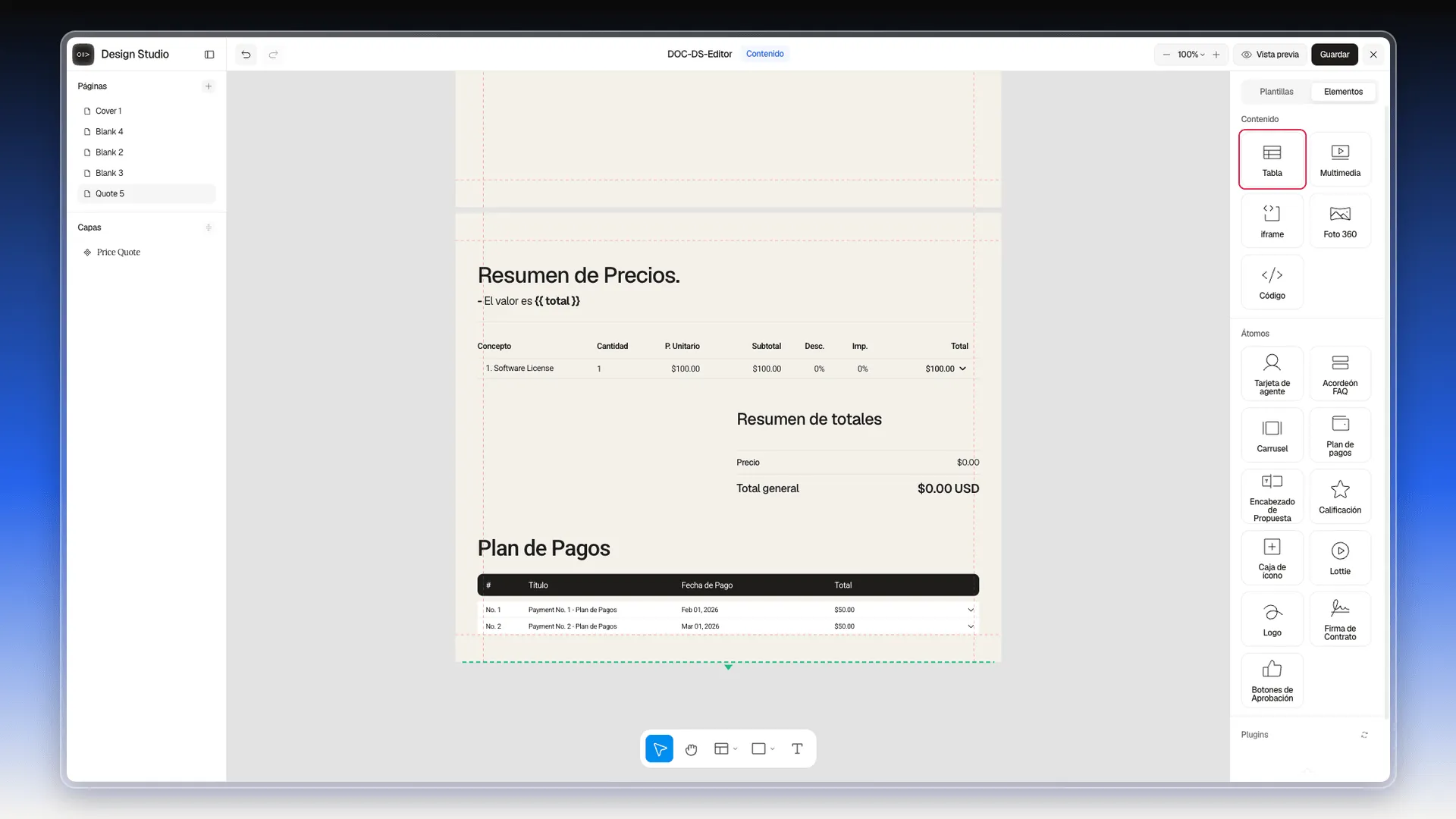
Task: Add the Encabezado de Propuesta atom
Action: 1272,497
